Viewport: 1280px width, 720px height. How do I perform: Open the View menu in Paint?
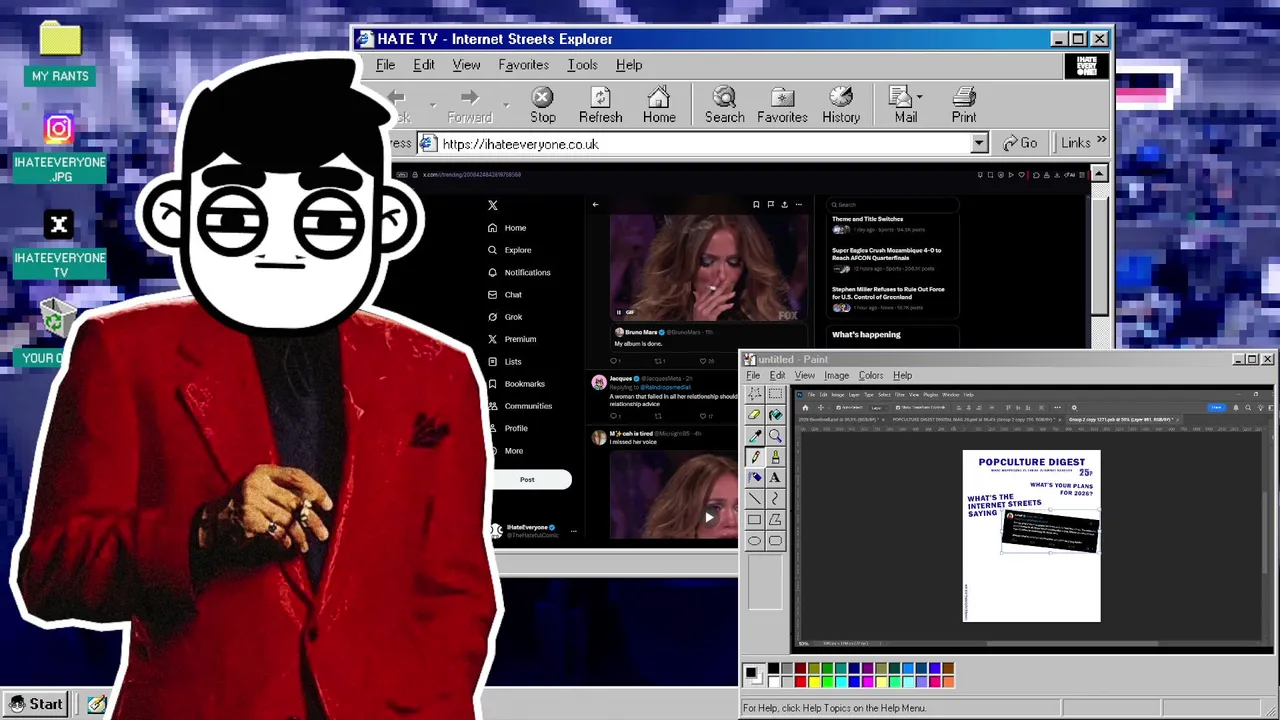[804, 376]
